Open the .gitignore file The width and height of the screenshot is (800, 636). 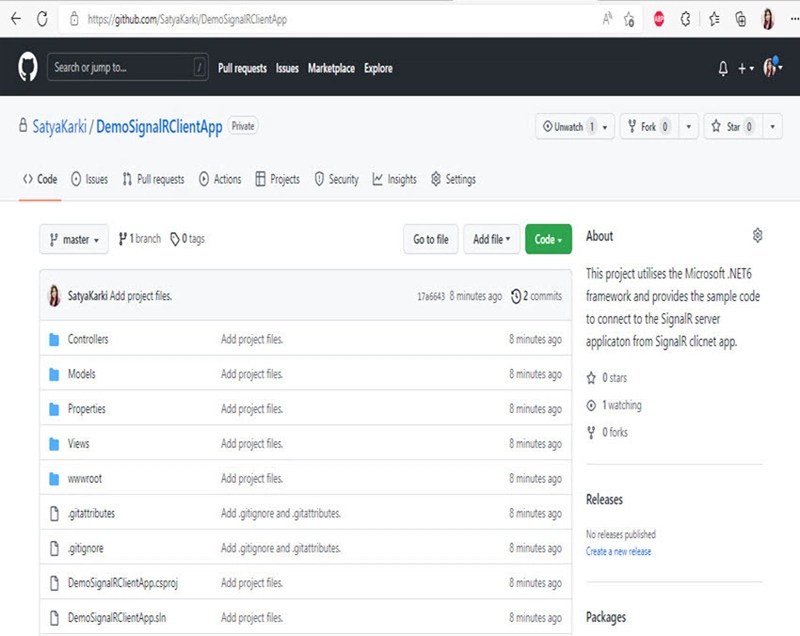click(x=86, y=548)
